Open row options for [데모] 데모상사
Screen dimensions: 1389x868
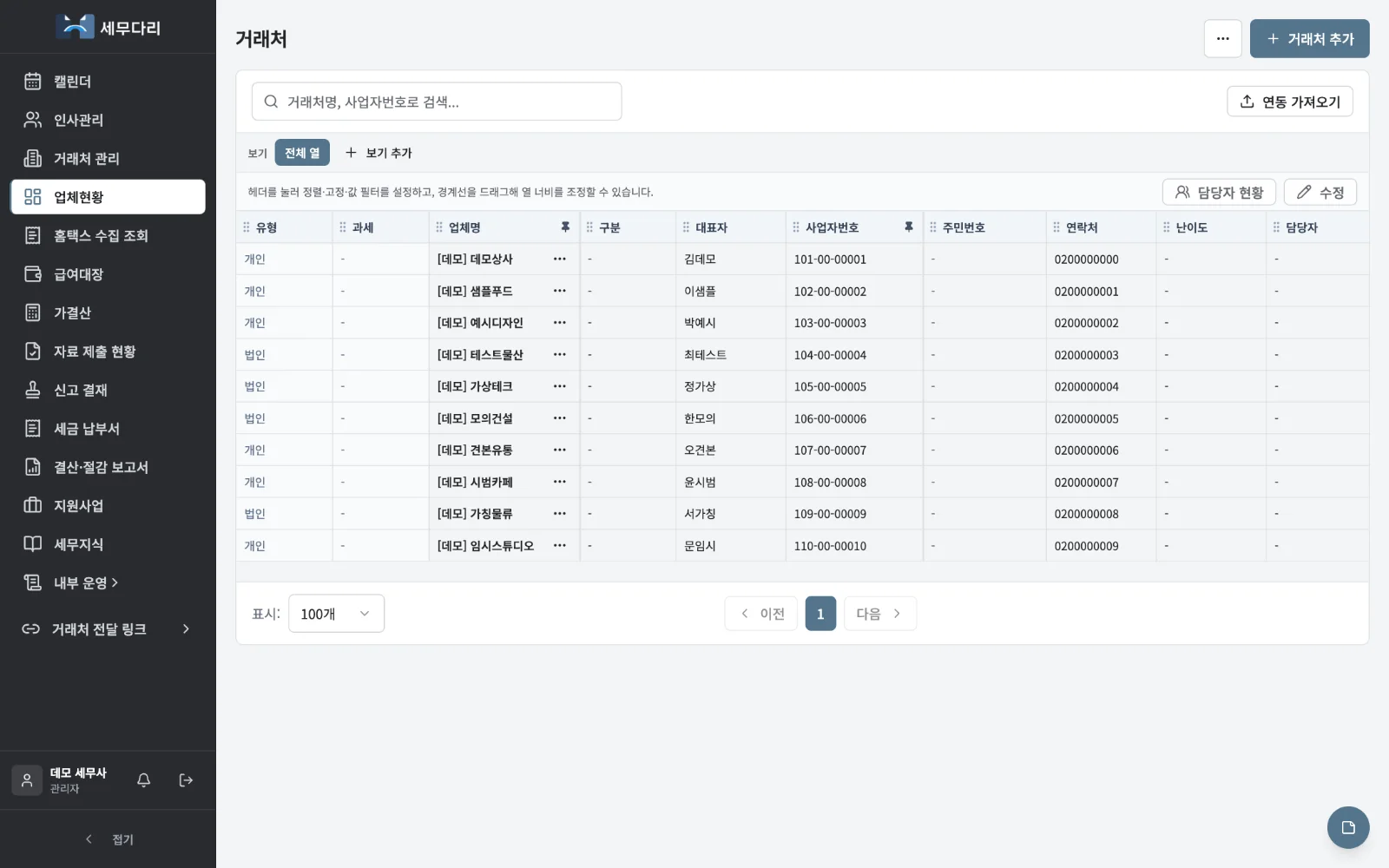pos(560,260)
